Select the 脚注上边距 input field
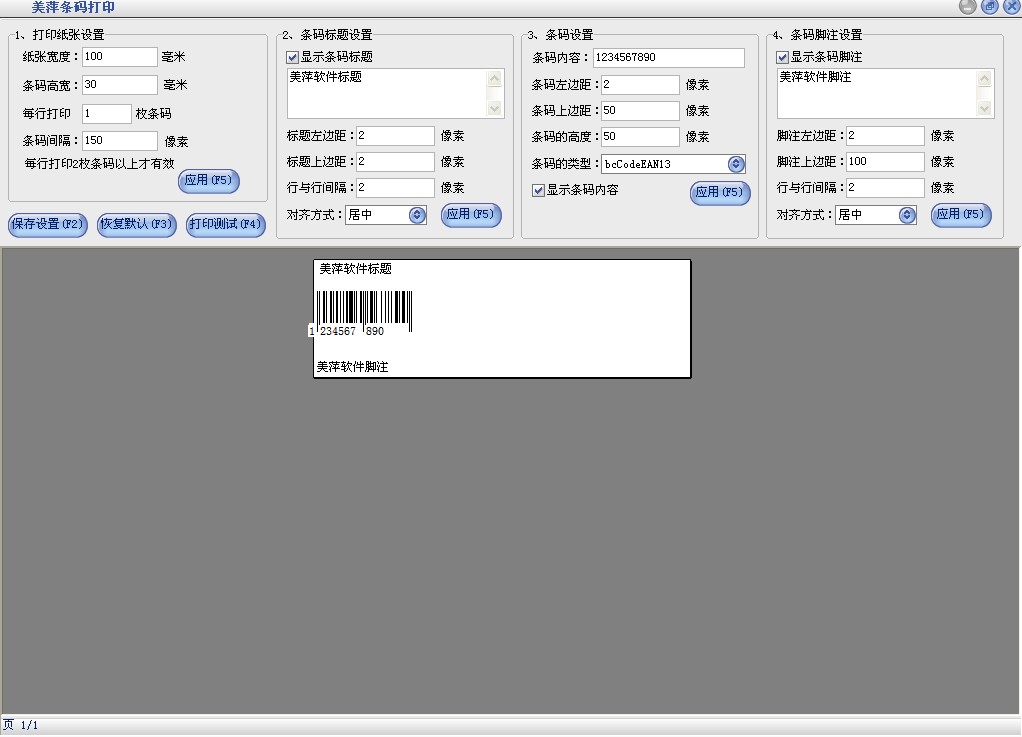 (x=885, y=162)
